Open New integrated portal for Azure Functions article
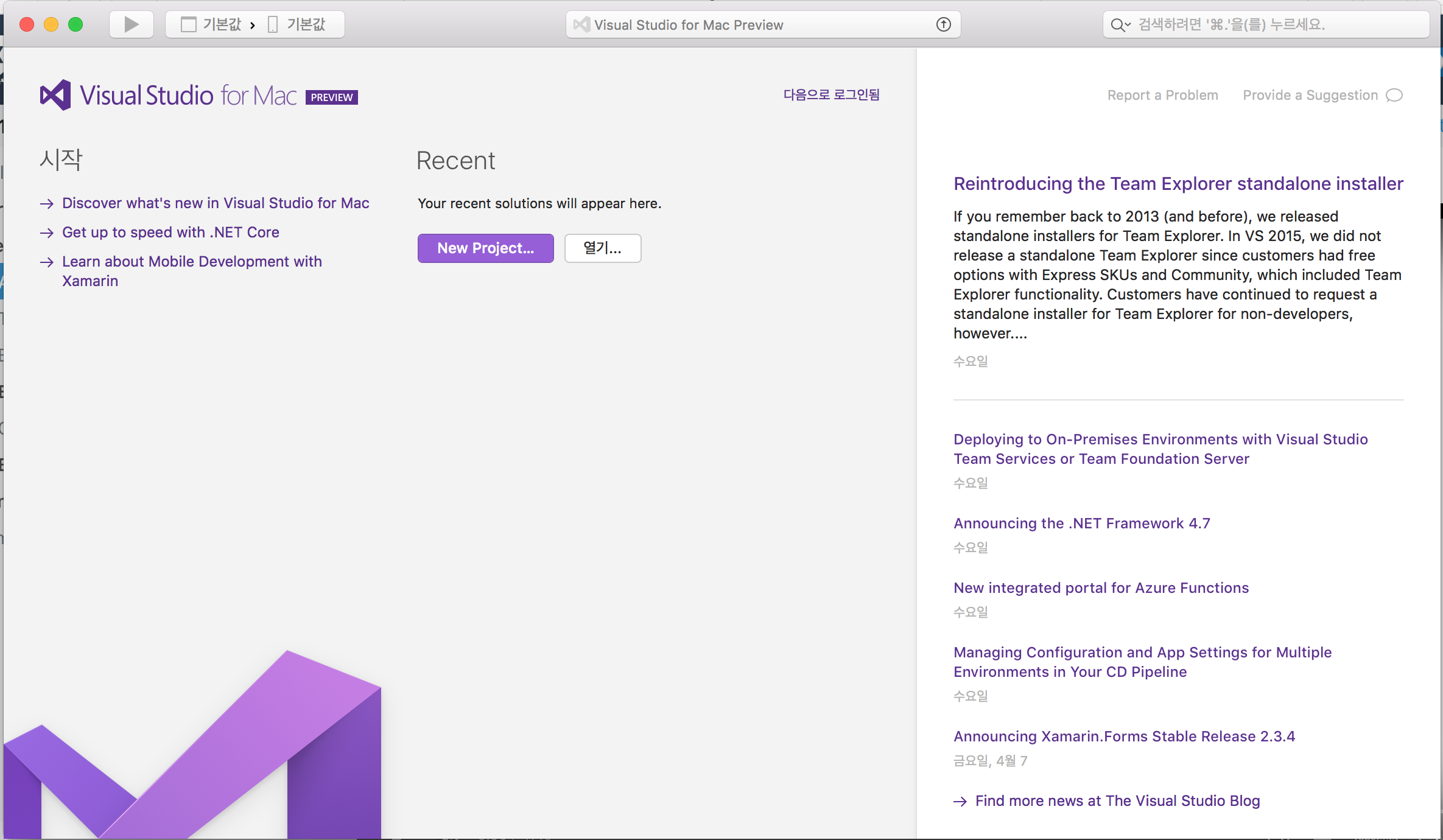This screenshot has height=840, width=1443. (1101, 588)
